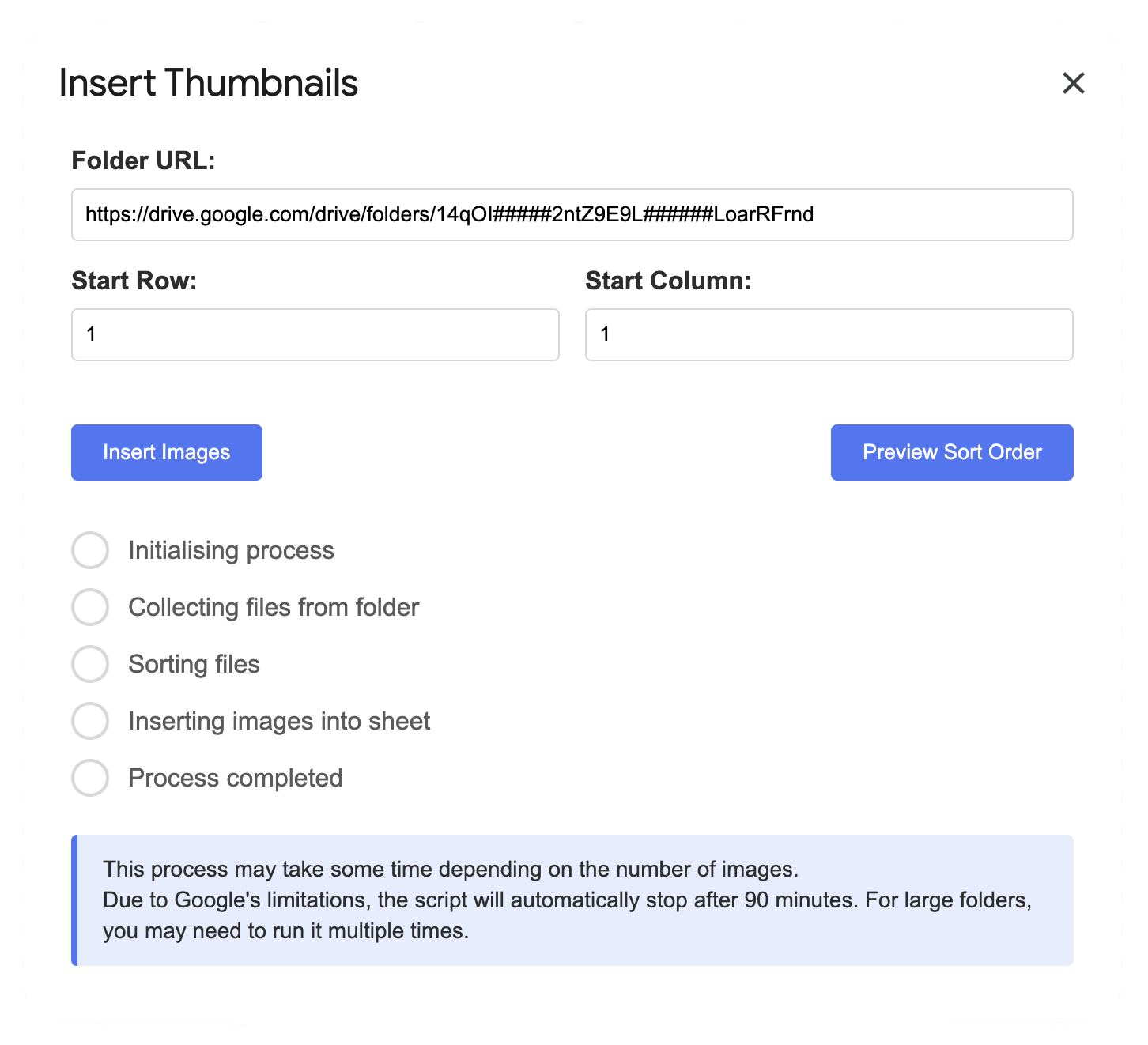Click the "Initialising process" step text
The image size is (1148, 1045).
231,550
